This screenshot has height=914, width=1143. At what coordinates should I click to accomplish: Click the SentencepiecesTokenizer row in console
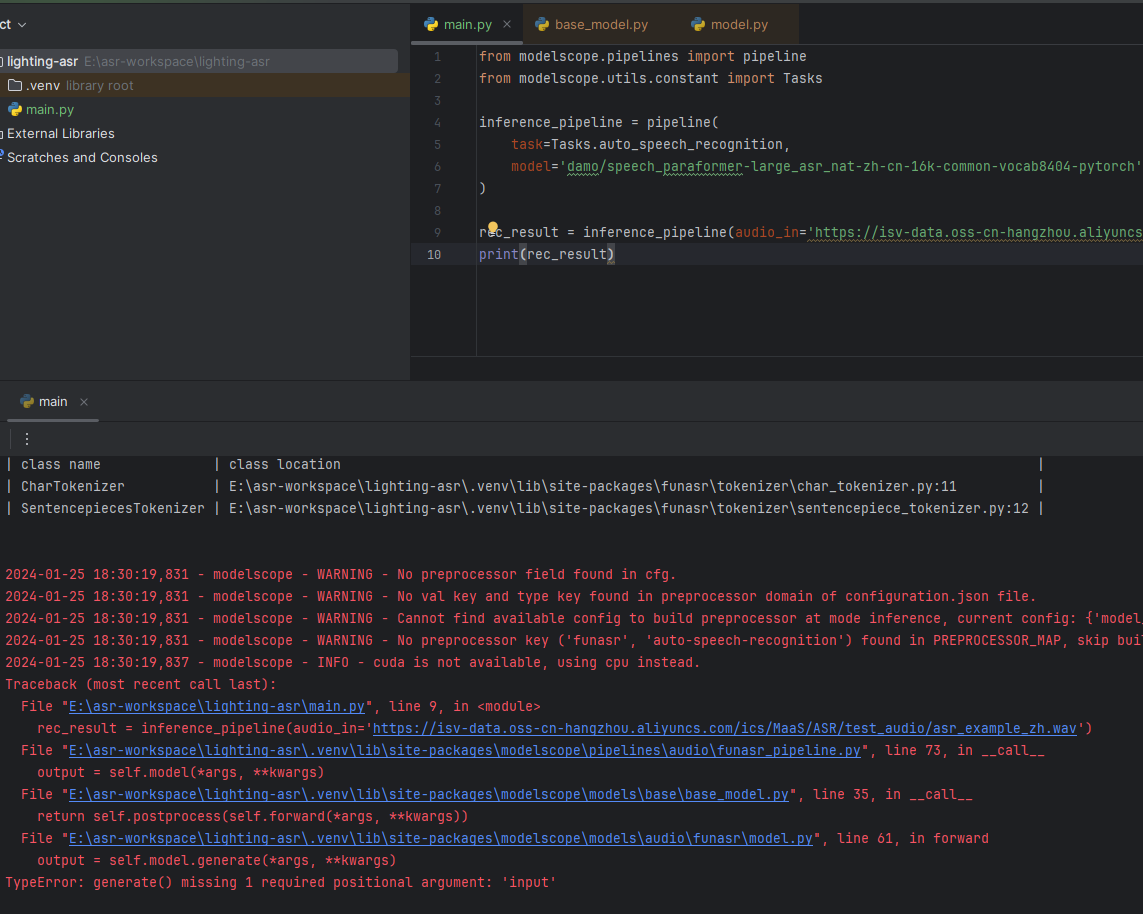524,508
